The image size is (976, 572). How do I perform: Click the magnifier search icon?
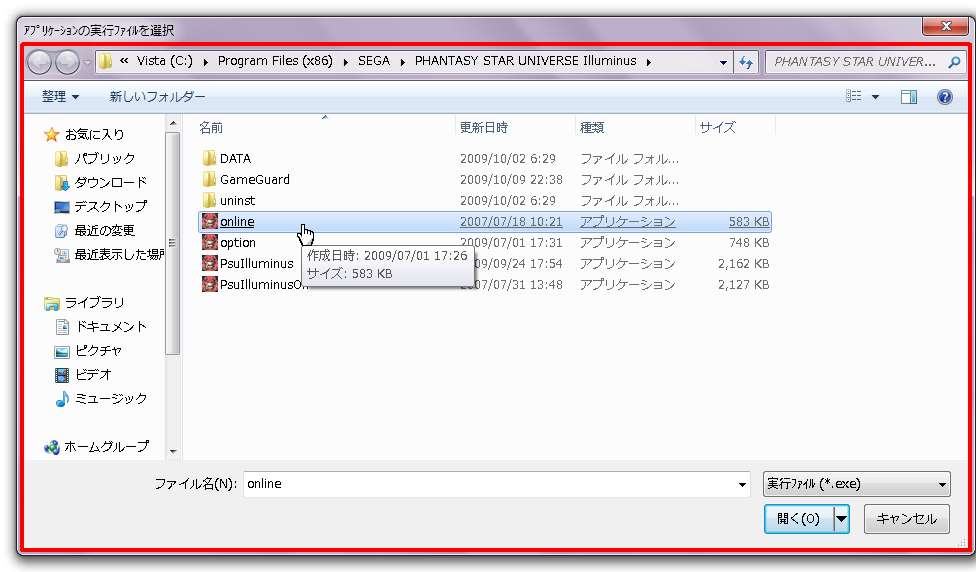coord(954,62)
